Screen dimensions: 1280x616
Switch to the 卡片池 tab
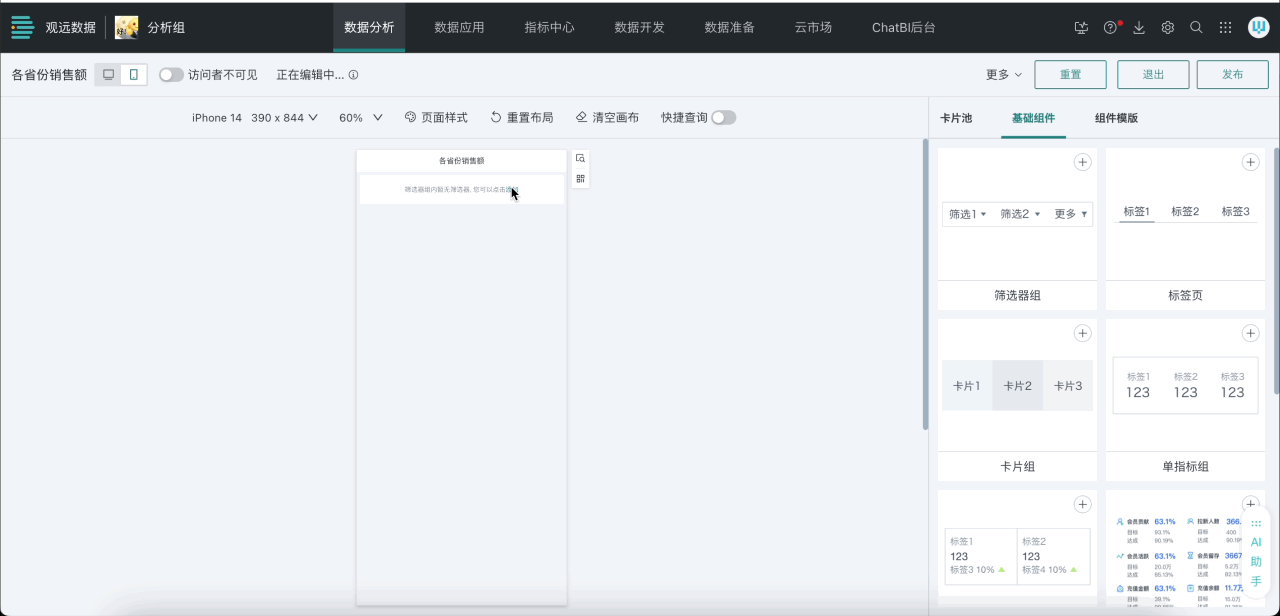(955, 118)
